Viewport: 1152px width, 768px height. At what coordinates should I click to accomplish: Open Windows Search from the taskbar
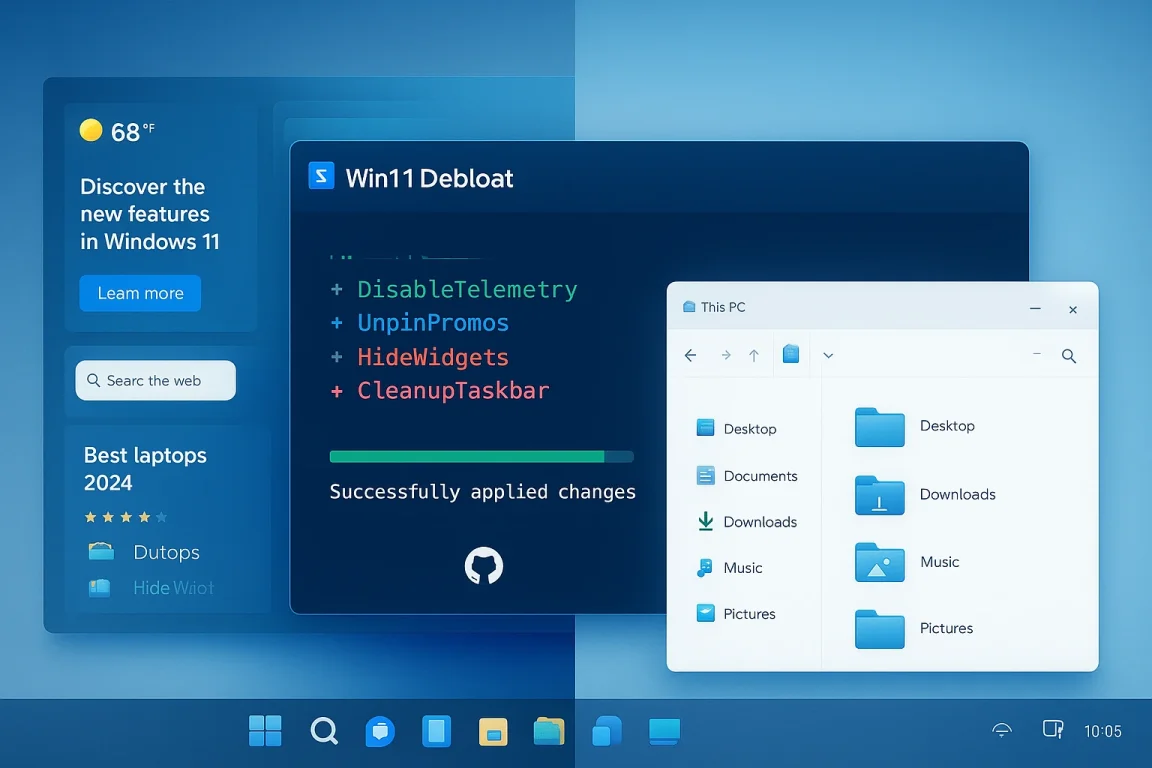coord(324,731)
